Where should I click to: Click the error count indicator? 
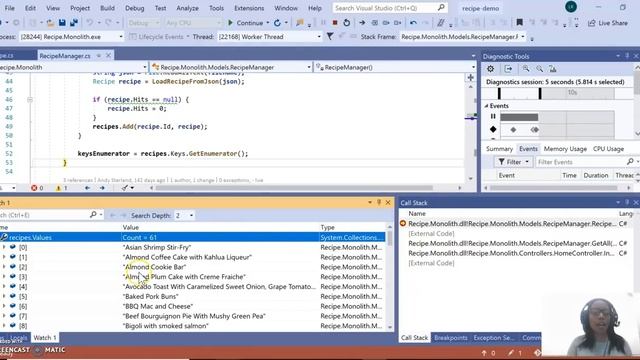[37, 188]
